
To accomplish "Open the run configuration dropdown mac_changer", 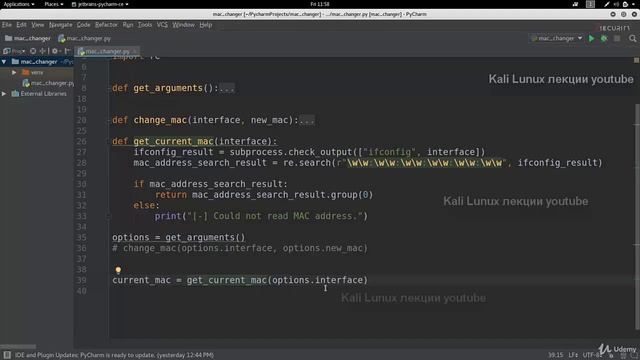I will coord(557,38).
